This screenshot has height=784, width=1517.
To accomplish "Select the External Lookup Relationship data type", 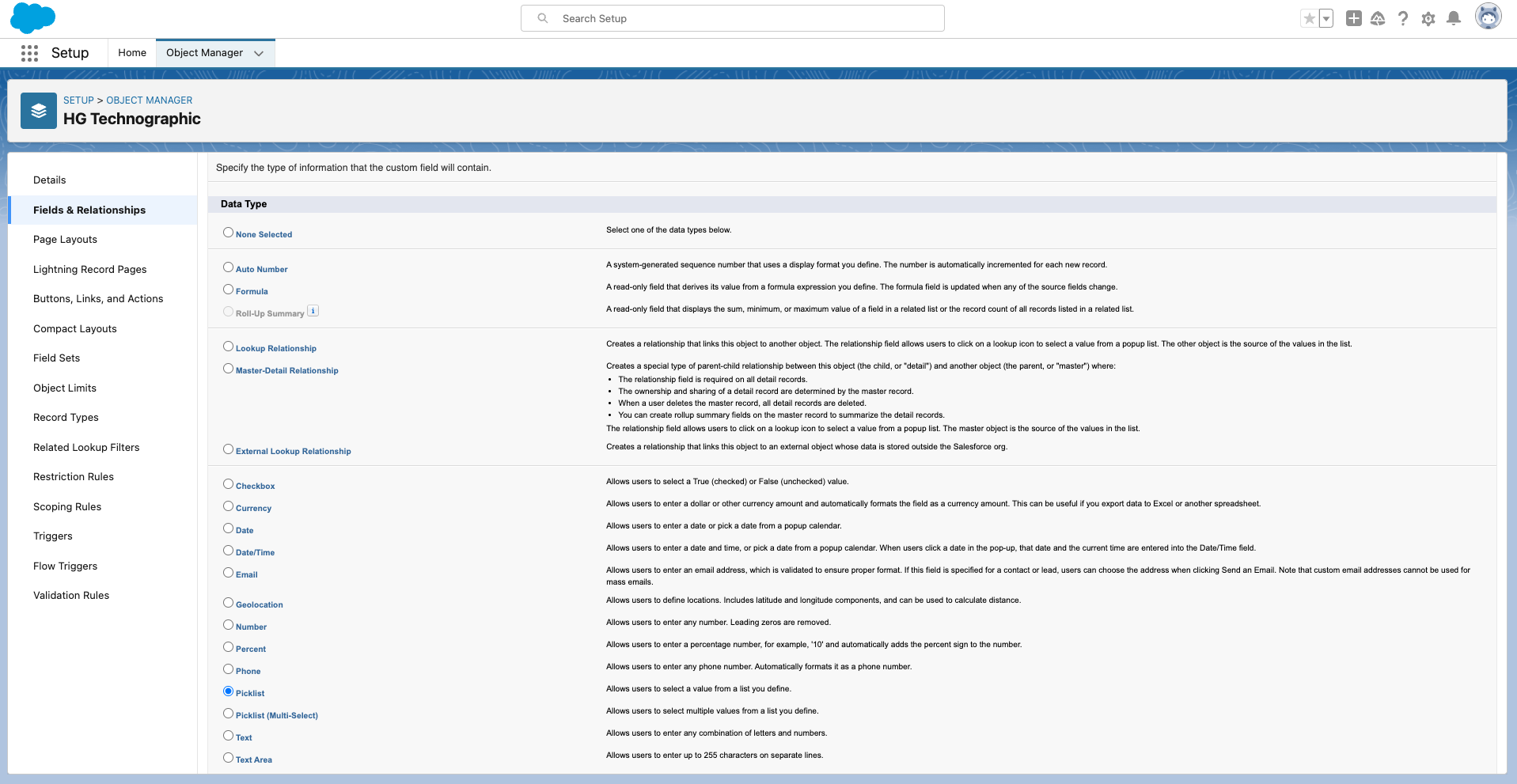I will (228, 449).
